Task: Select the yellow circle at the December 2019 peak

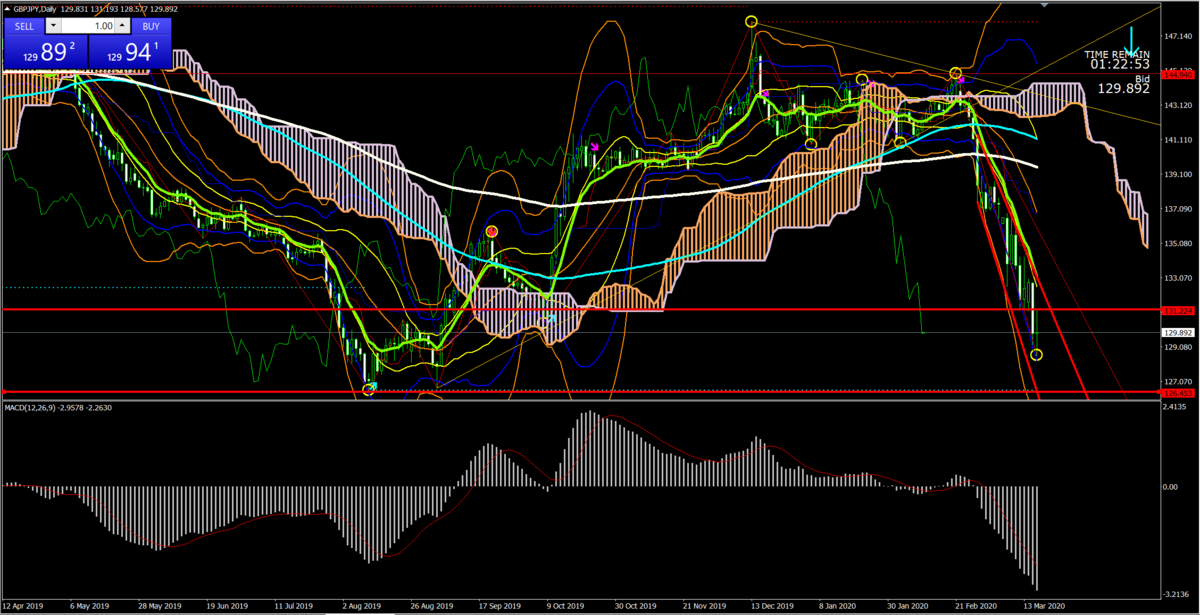Action: [x=751, y=21]
